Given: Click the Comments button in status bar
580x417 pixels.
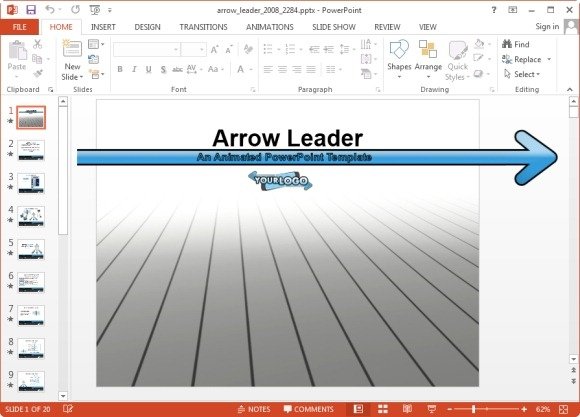Looking at the screenshot, I should pyautogui.click(x=308, y=409).
